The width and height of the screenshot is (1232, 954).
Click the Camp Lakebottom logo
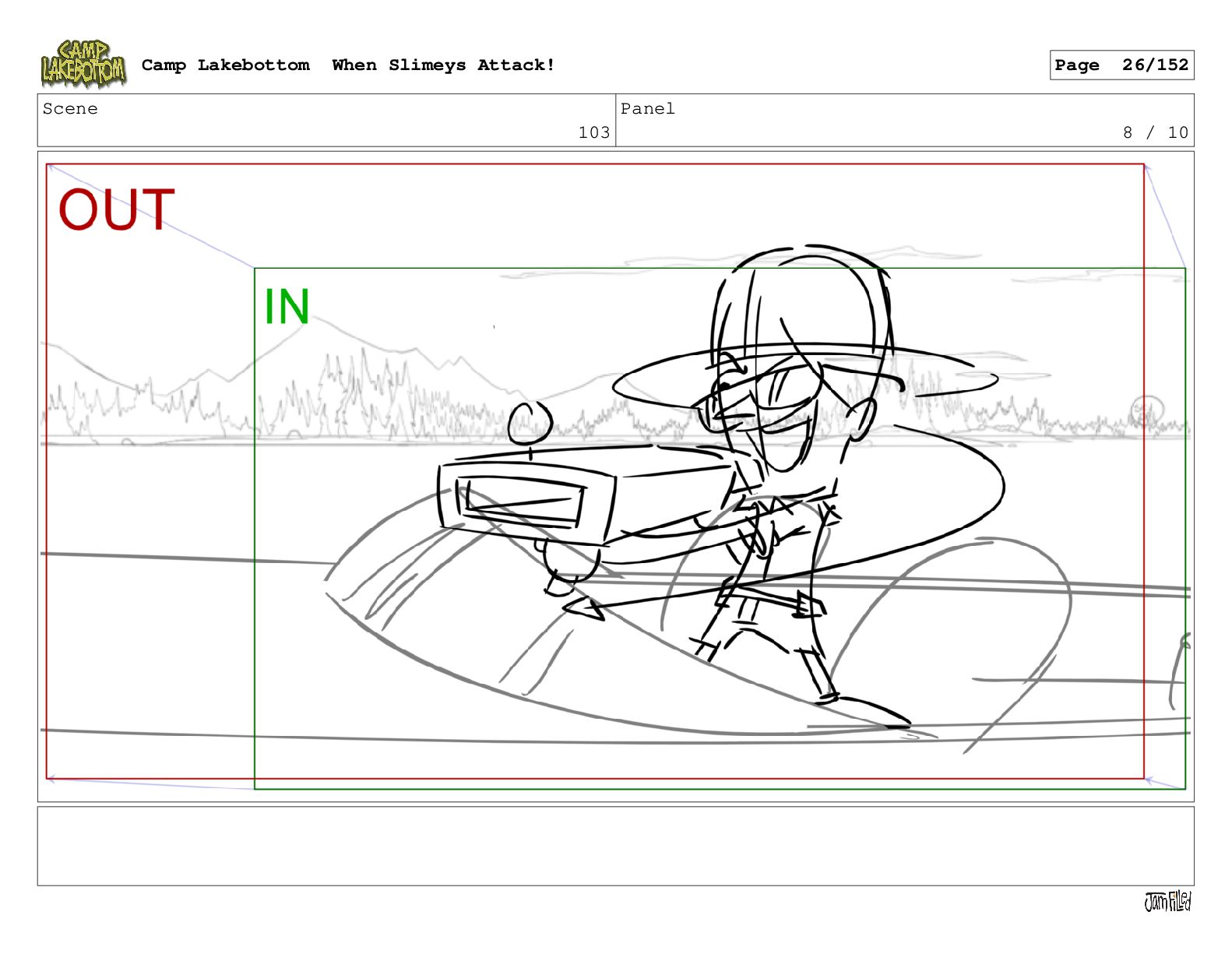coord(83,64)
